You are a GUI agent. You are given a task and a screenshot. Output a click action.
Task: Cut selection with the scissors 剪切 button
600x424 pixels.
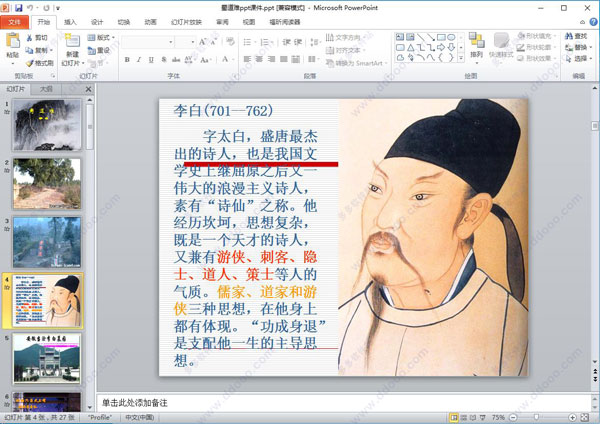(x=37, y=38)
